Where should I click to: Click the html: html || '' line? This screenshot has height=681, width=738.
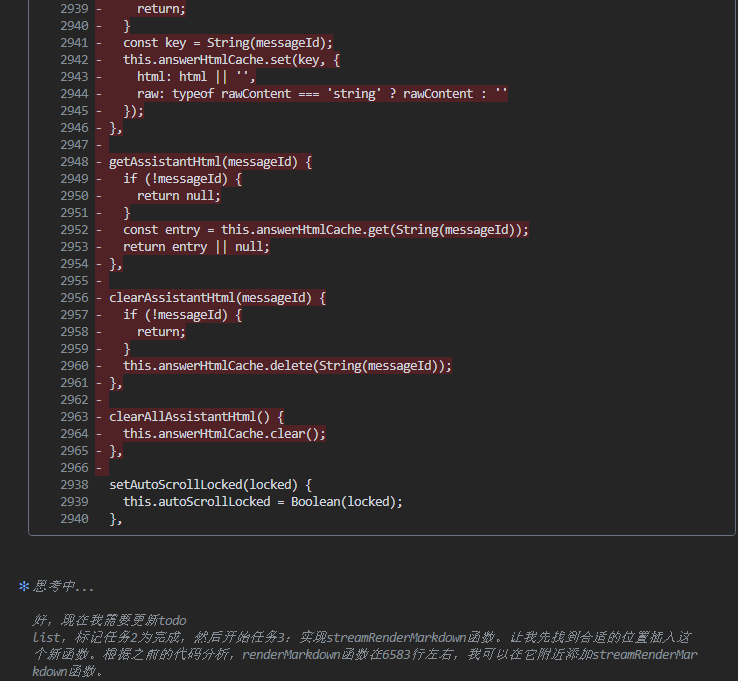tap(196, 76)
